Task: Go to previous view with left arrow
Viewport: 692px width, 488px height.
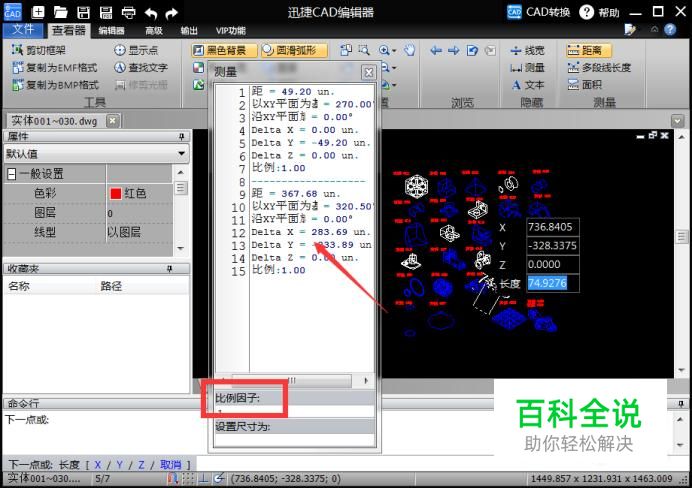Action: tap(436, 51)
